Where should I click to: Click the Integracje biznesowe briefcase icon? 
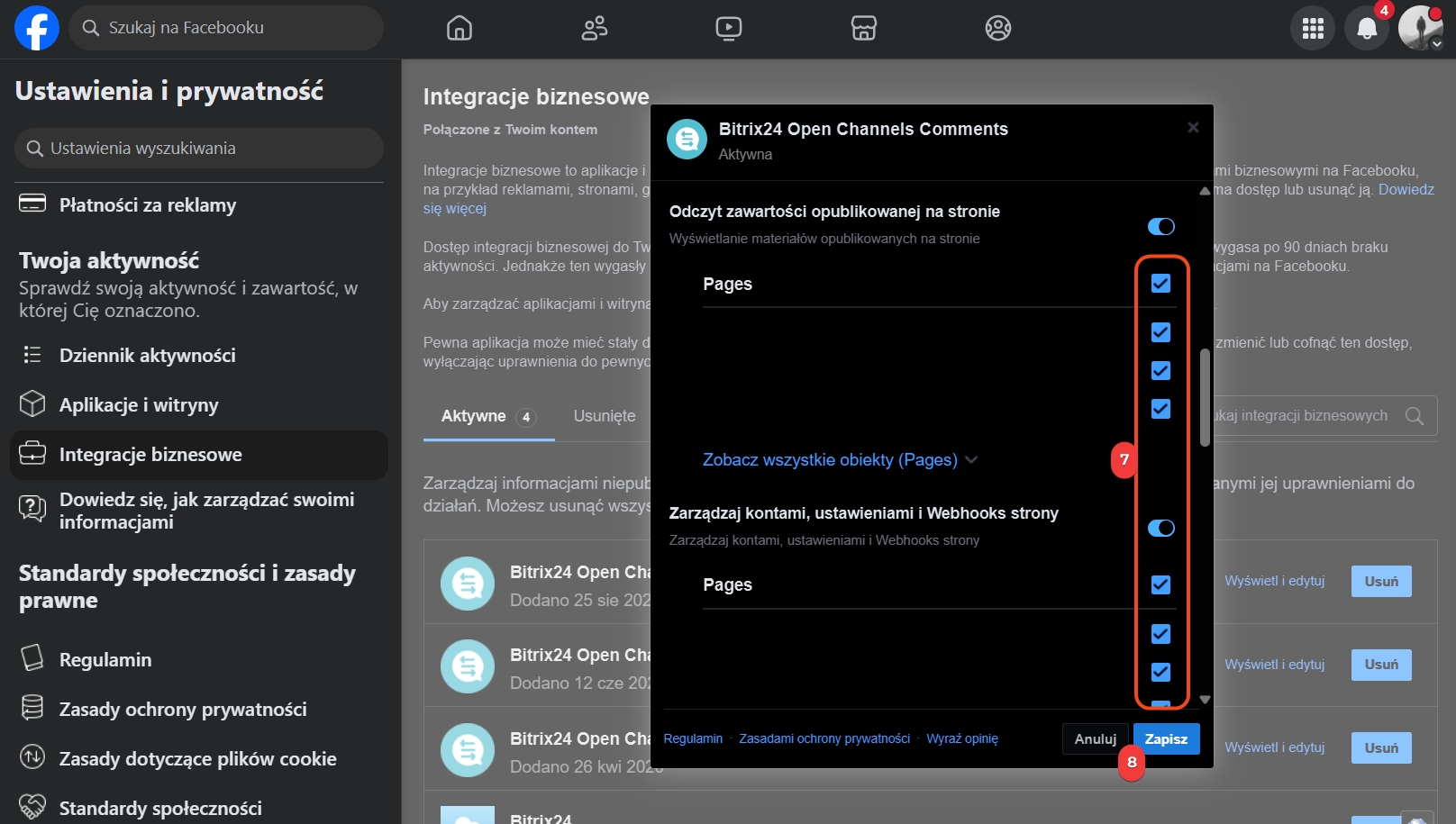click(32, 454)
